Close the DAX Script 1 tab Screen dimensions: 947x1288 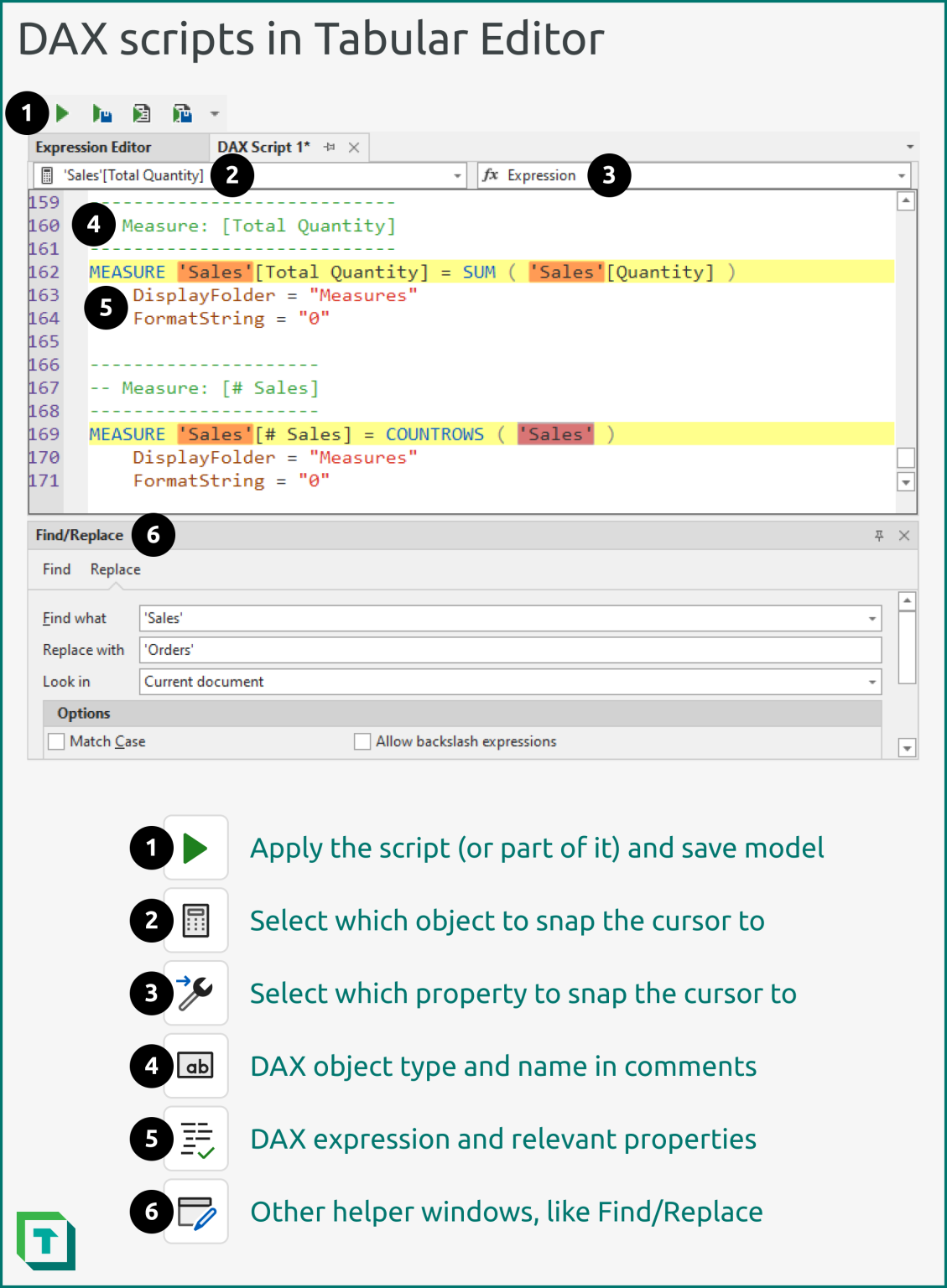(x=352, y=147)
